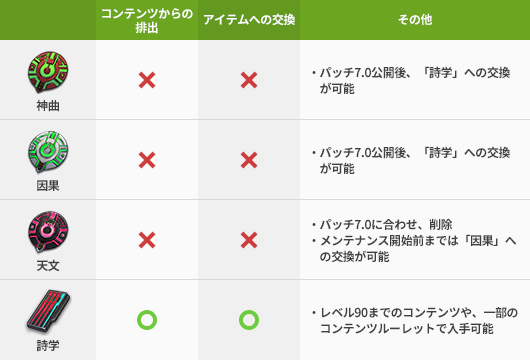Click the 神曲 label text
Screen dimensions: 530x360
click(x=48, y=106)
